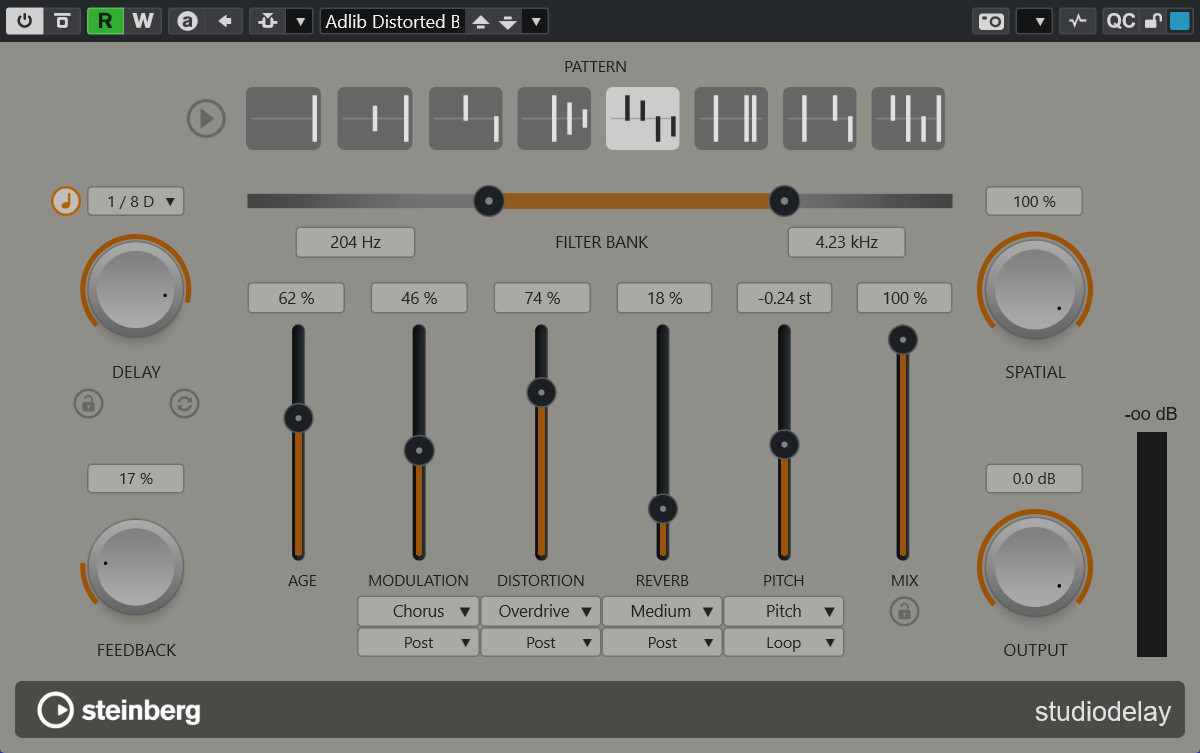Toggle the mix lock padlock icon
The width and height of the screenshot is (1200, 753).
[x=904, y=611]
